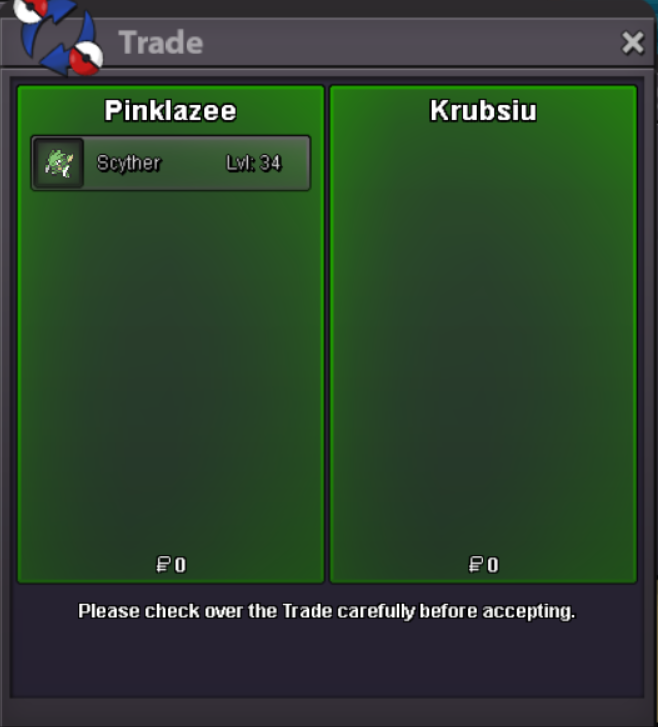Screen dimensions: 658x727
Task: Click Krubsiu's Pokédollar currency symbol
Action: [x=475, y=565]
